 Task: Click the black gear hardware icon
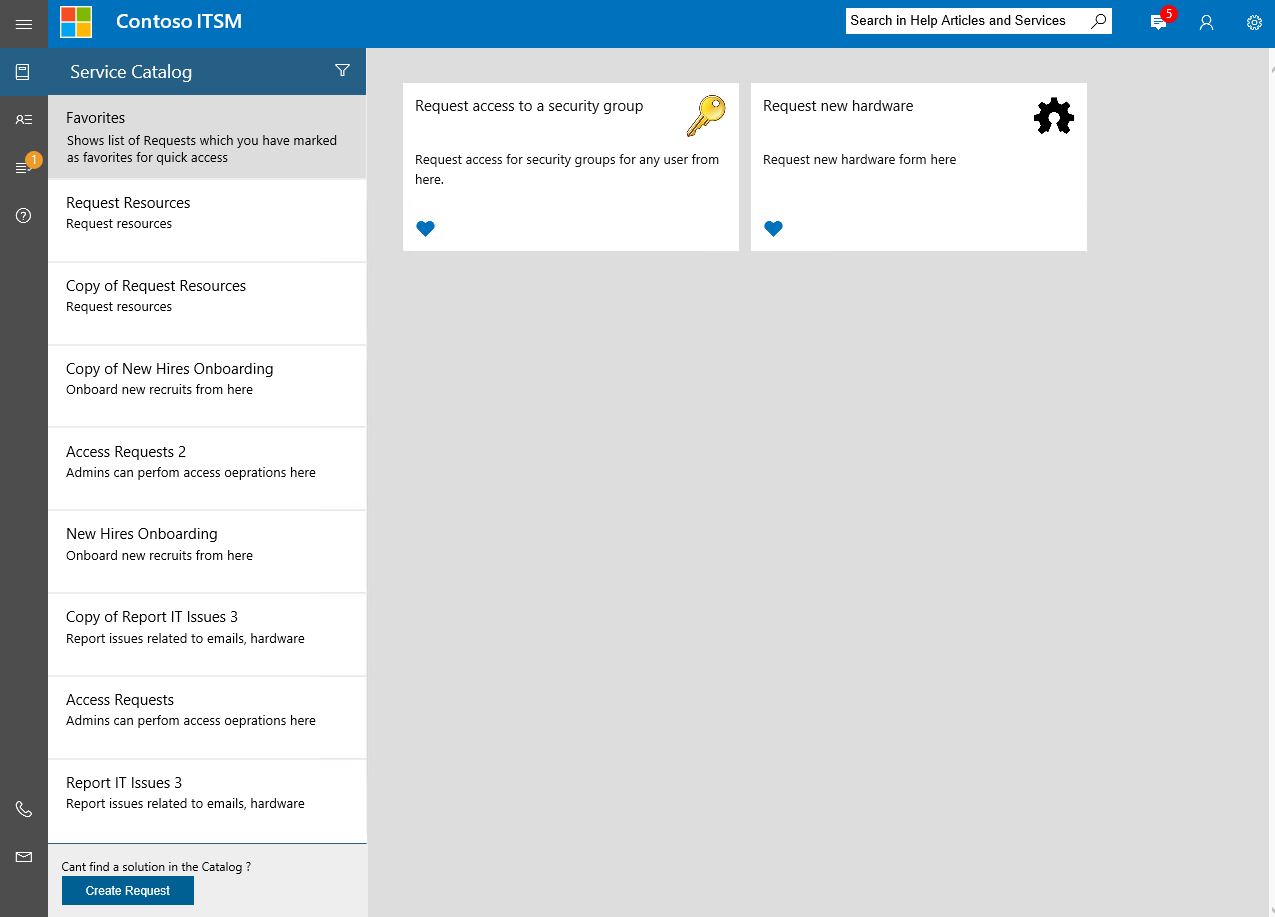click(1053, 117)
